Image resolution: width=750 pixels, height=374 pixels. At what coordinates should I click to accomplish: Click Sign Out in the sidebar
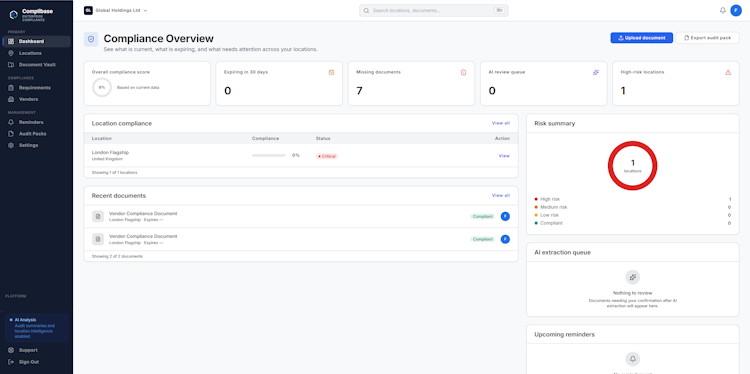tap(36, 362)
